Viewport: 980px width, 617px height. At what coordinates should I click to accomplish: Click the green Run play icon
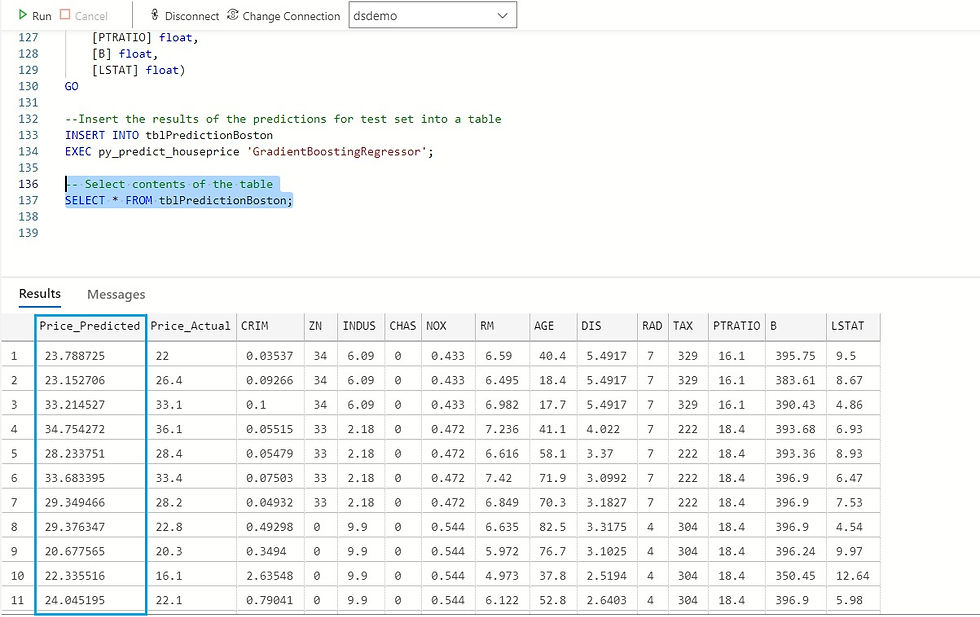(x=22, y=15)
